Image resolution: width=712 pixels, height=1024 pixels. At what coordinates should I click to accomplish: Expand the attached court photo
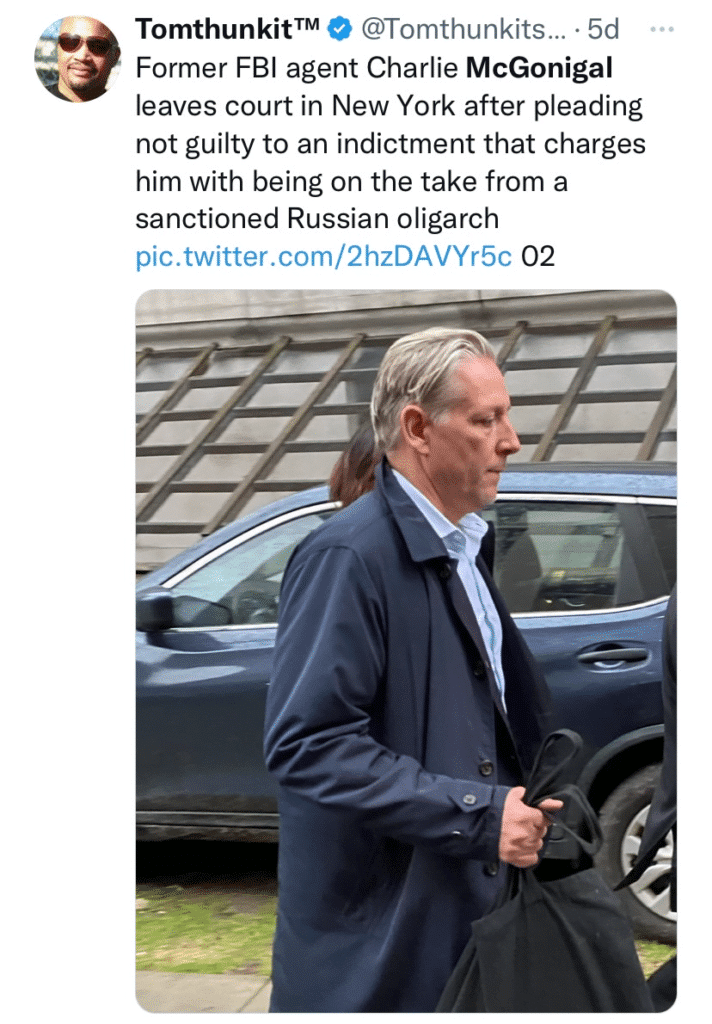click(x=405, y=650)
